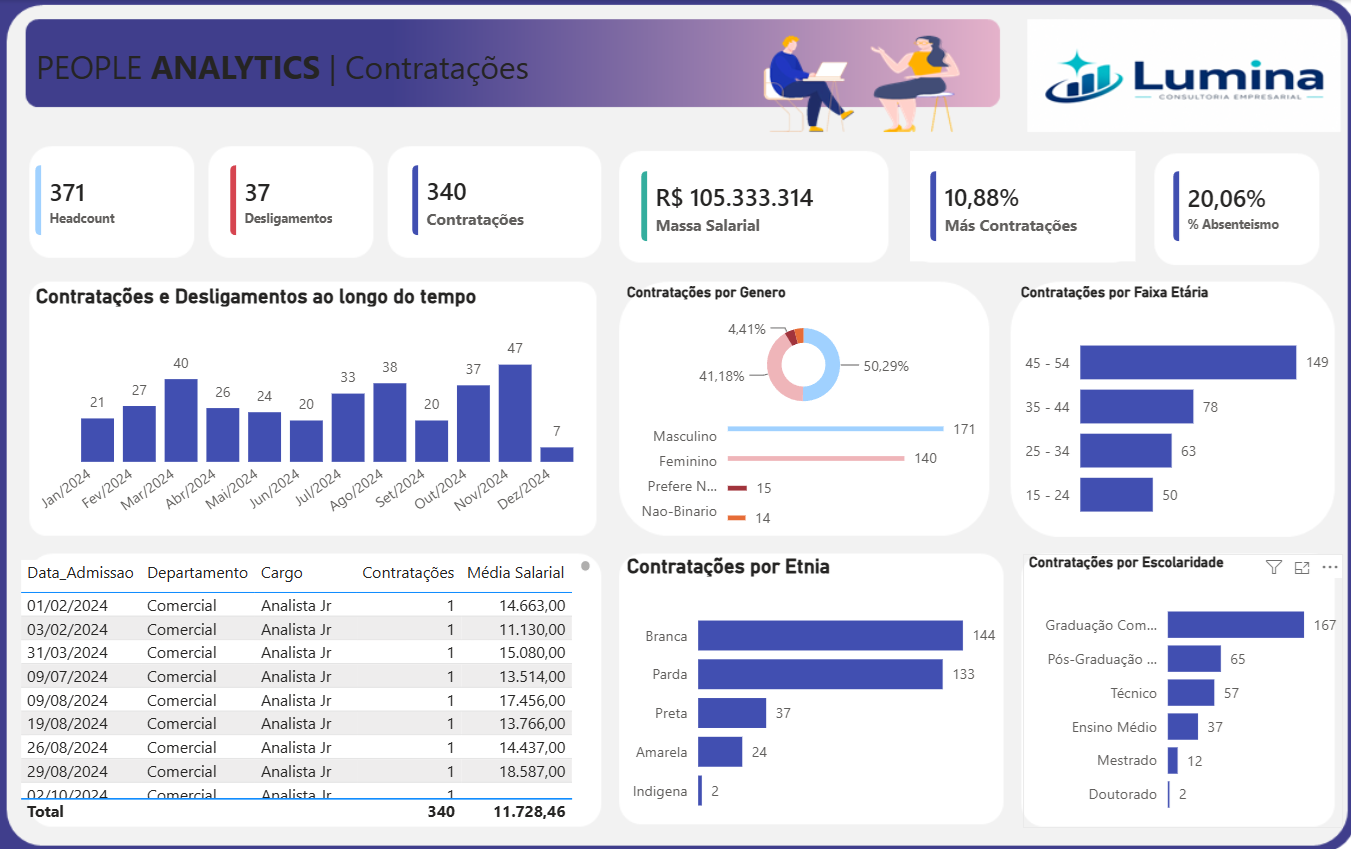This screenshot has height=849, width=1351.
Task: Click the Ago/2024 bar showing 38
Action: coord(390,422)
